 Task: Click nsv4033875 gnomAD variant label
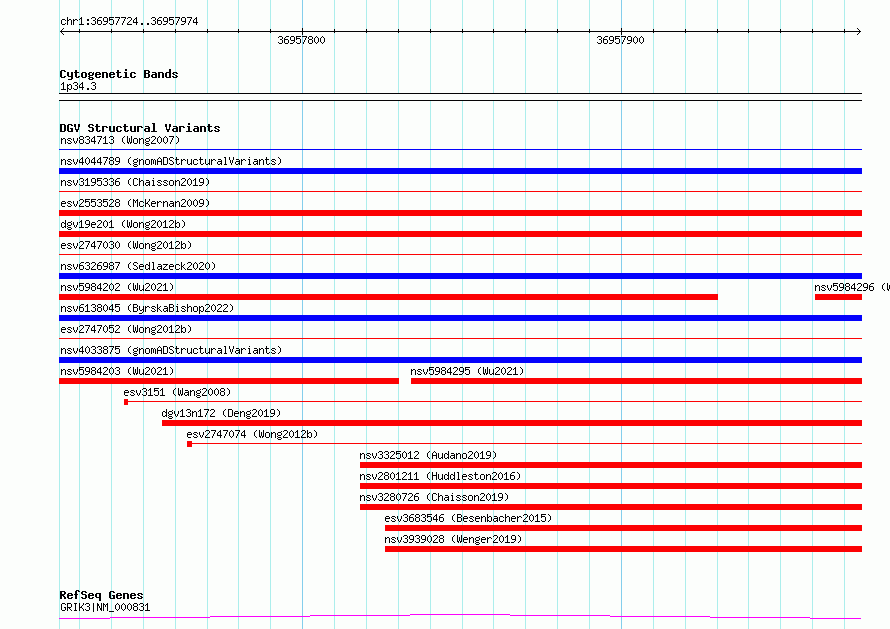[171, 350]
